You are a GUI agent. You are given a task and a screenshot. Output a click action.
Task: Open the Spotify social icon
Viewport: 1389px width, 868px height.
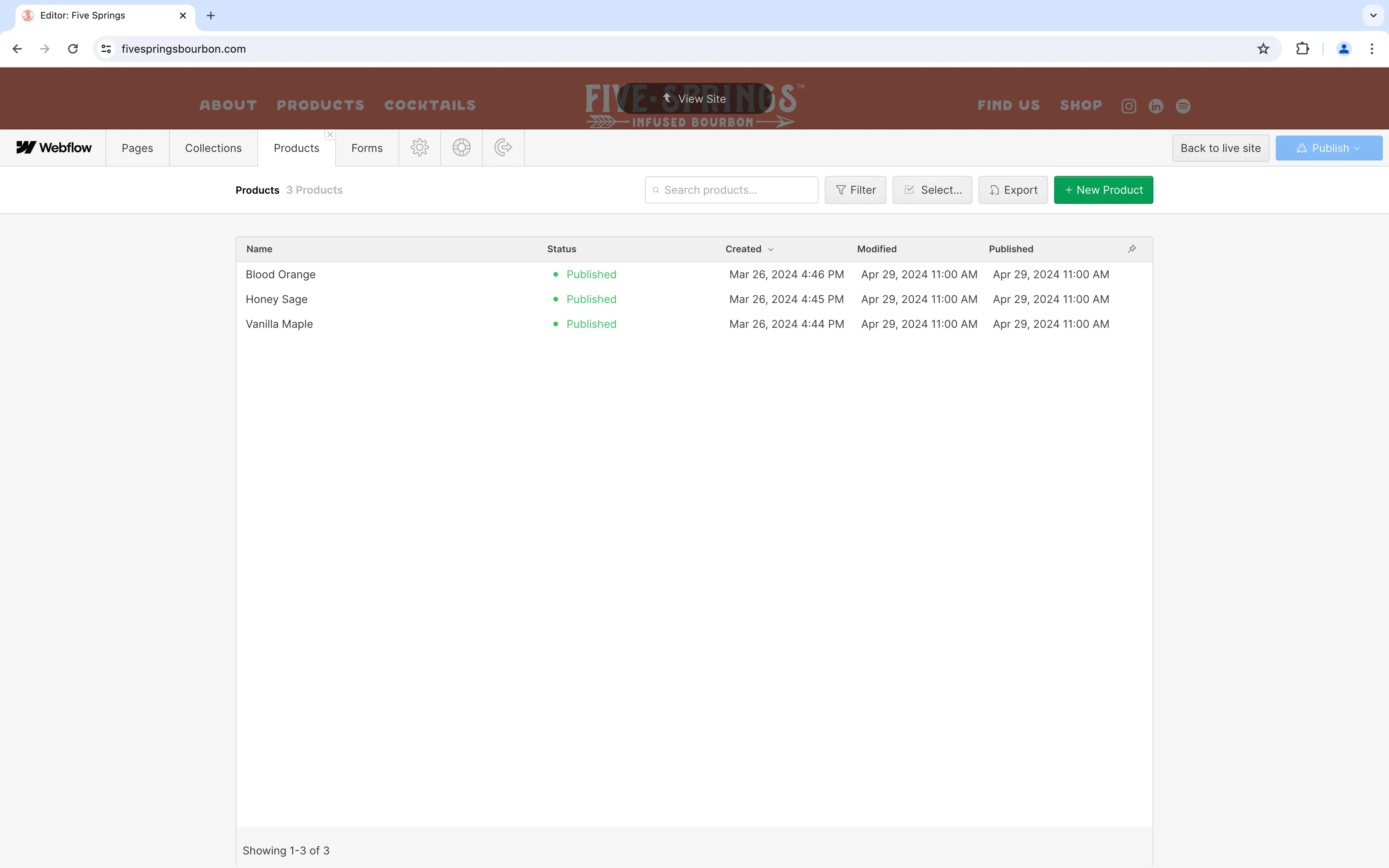click(x=1183, y=106)
